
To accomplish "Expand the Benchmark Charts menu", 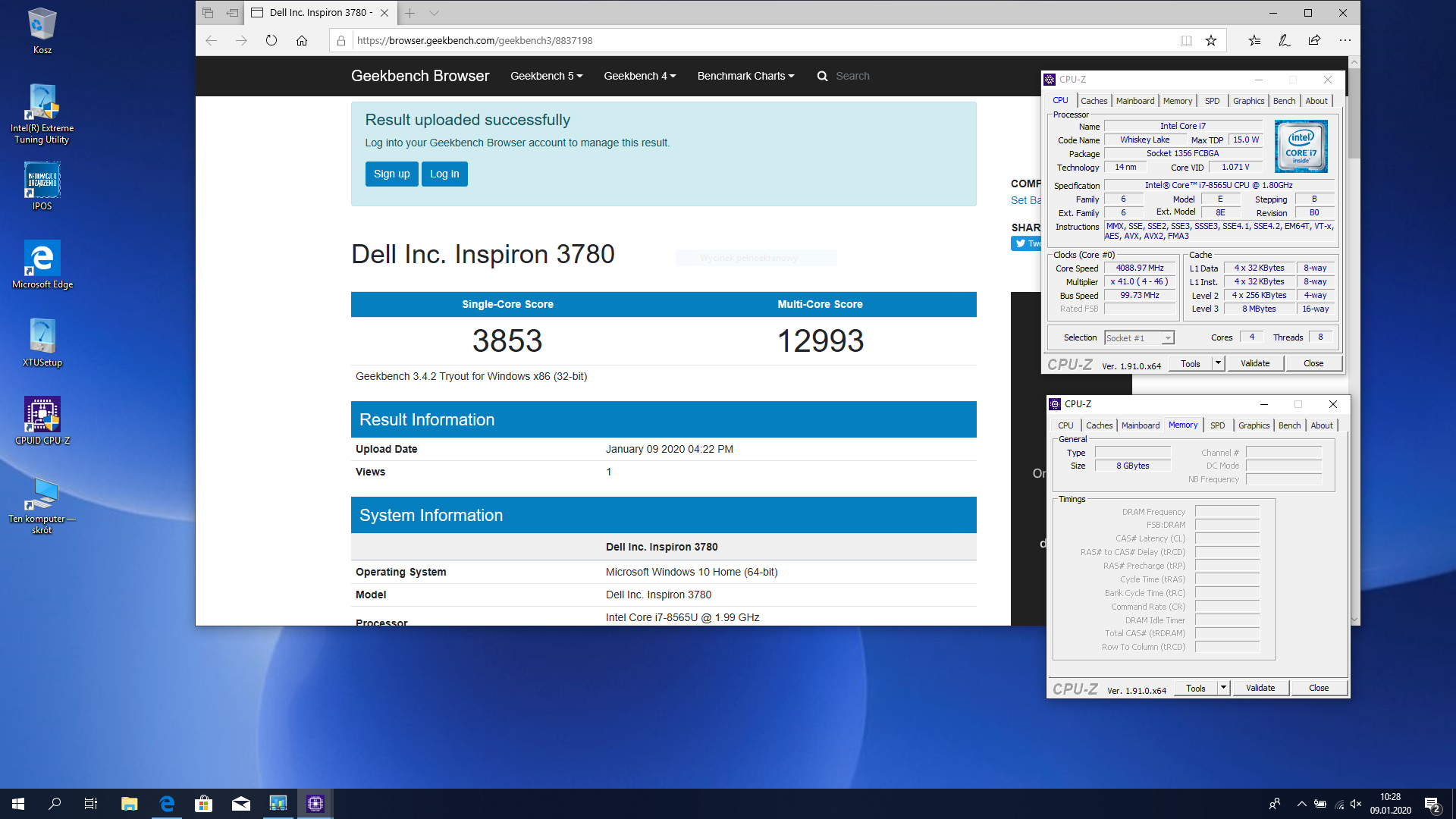I will pyautogui.click(x=745, y=76).
